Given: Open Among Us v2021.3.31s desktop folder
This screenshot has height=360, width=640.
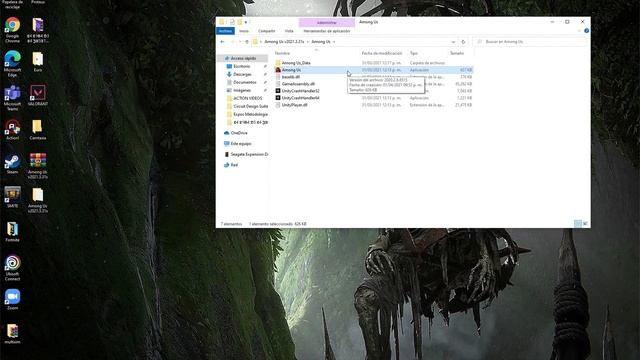Looking at the screenshot, I should pyautogui.click(x=38, y=200).
